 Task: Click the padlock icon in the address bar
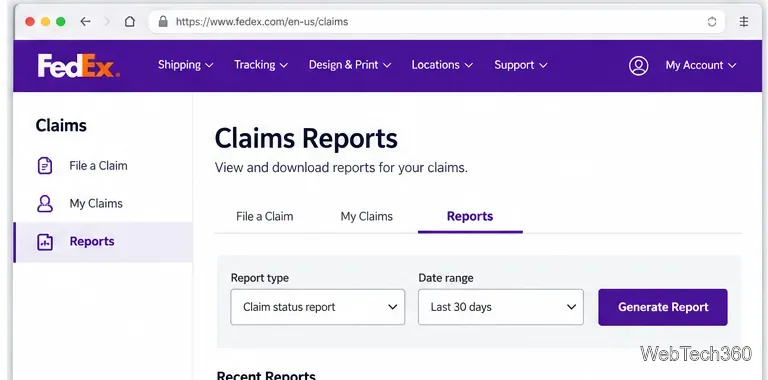(x=163, y=22)
